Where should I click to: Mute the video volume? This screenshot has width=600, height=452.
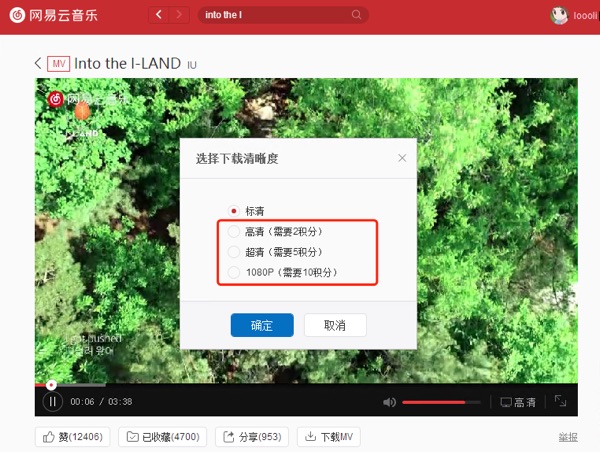coord(390,402)
